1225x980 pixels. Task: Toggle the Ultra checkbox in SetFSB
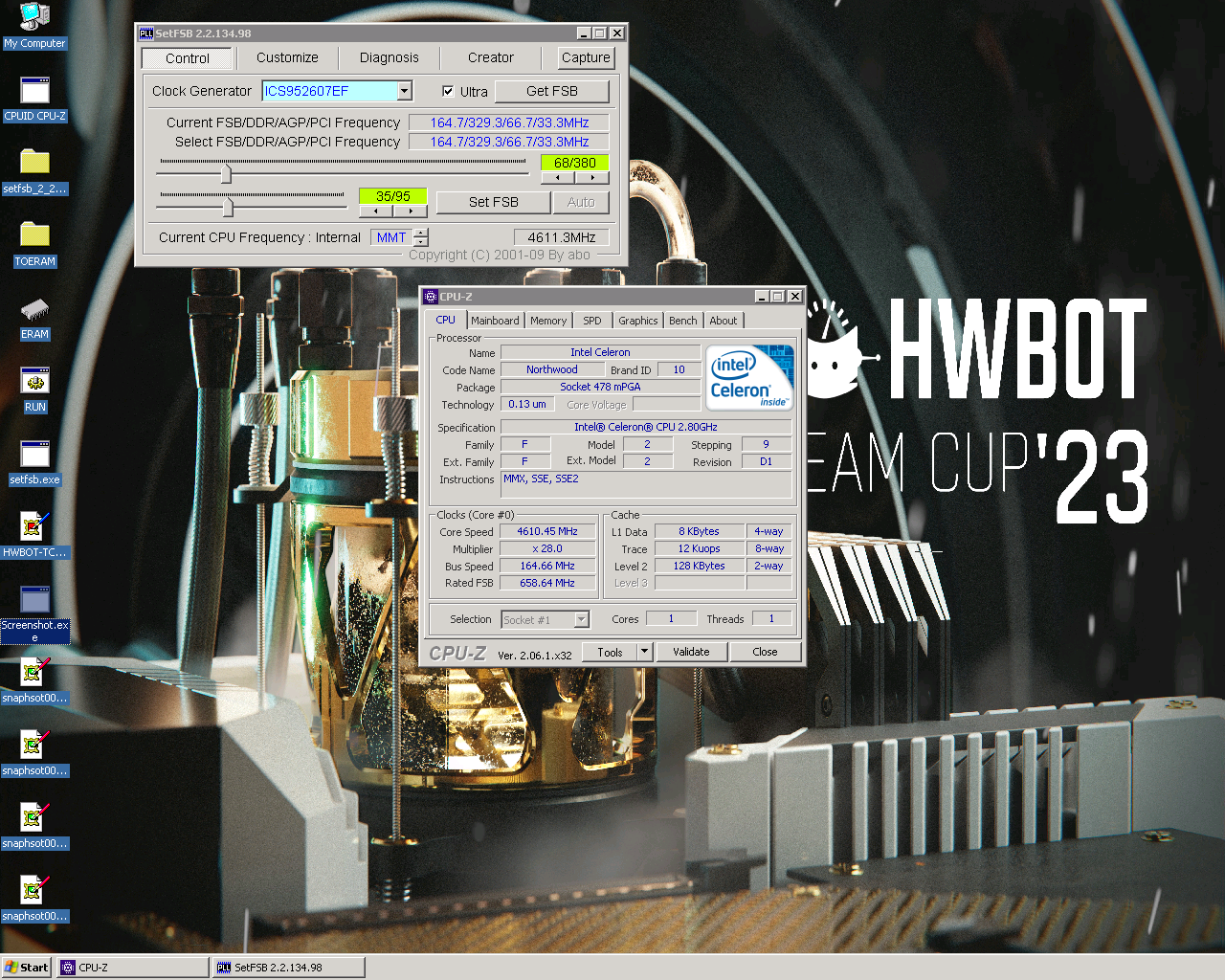click(448, 91)
